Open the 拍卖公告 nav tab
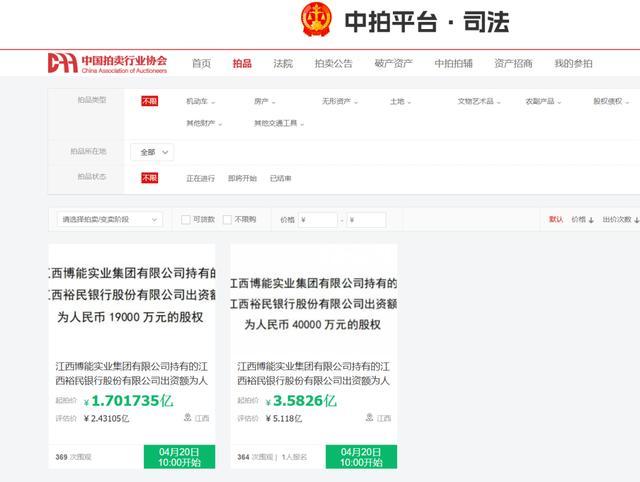Screen dimensions: 640x482 [333, 63]
